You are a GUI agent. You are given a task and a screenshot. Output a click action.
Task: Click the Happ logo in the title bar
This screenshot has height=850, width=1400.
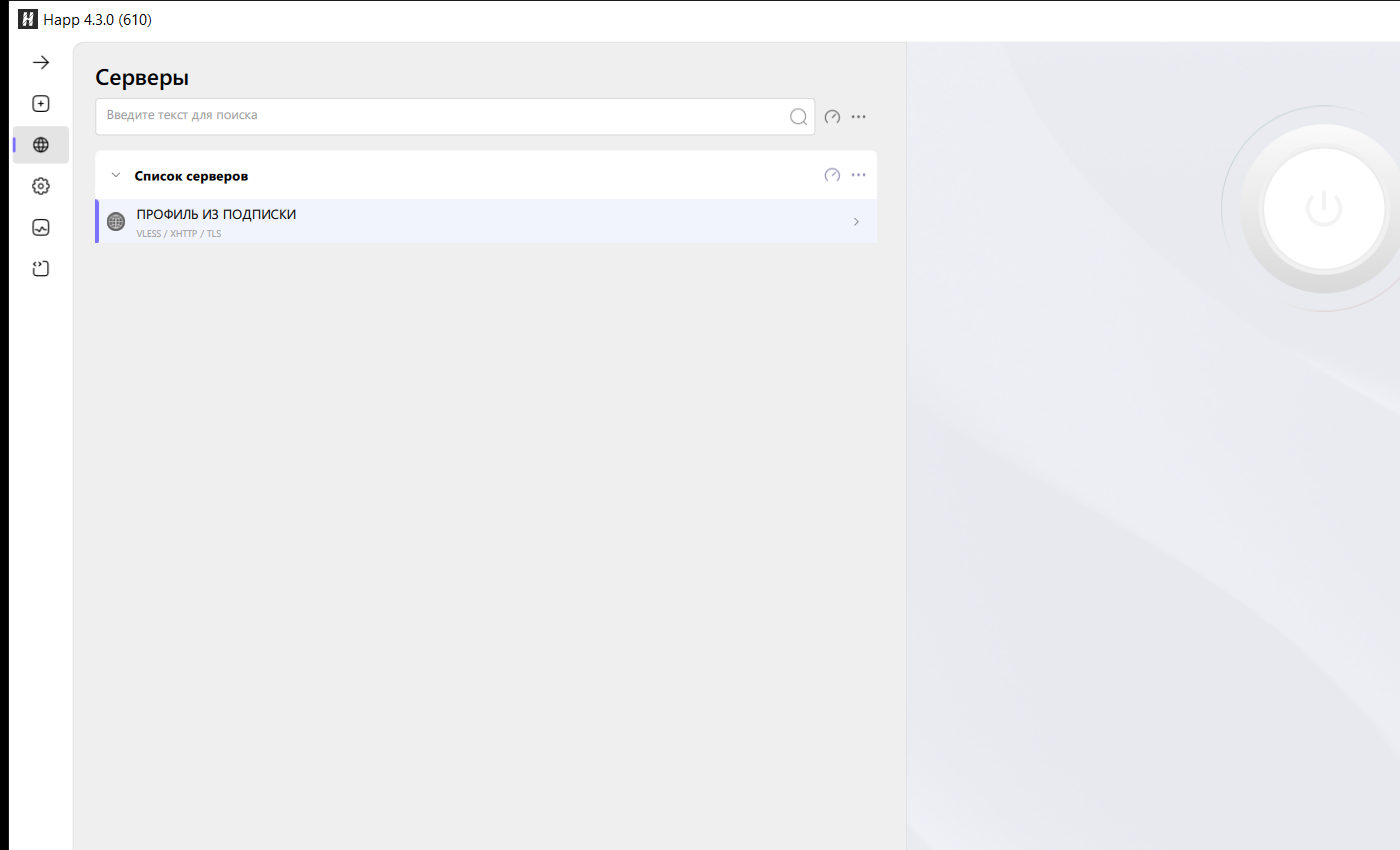point(28,19)
